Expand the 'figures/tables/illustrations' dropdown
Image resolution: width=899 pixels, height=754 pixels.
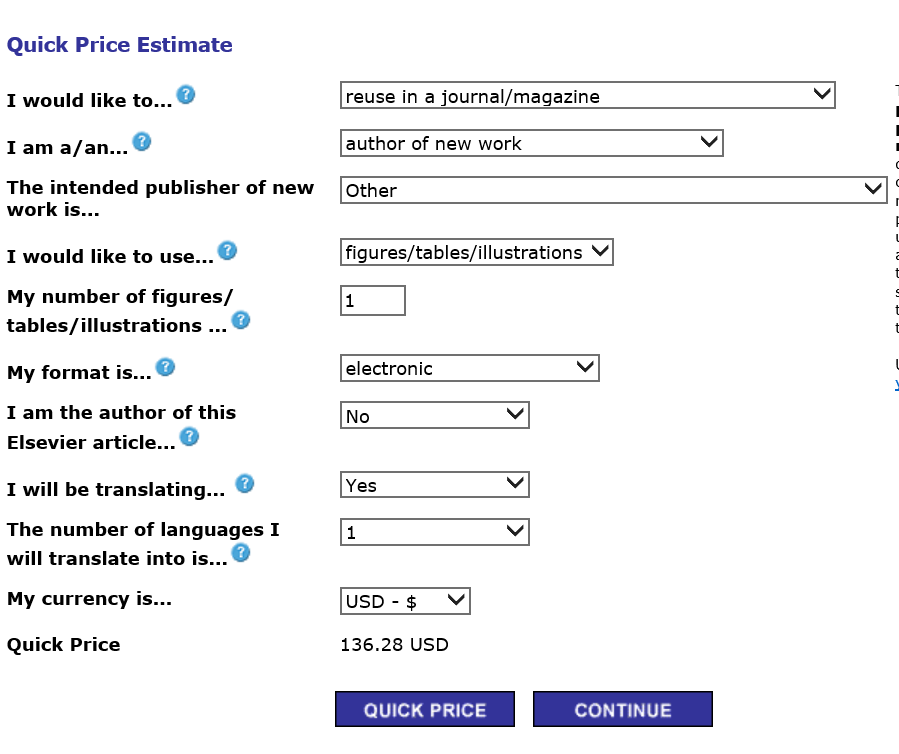[476, 253]
